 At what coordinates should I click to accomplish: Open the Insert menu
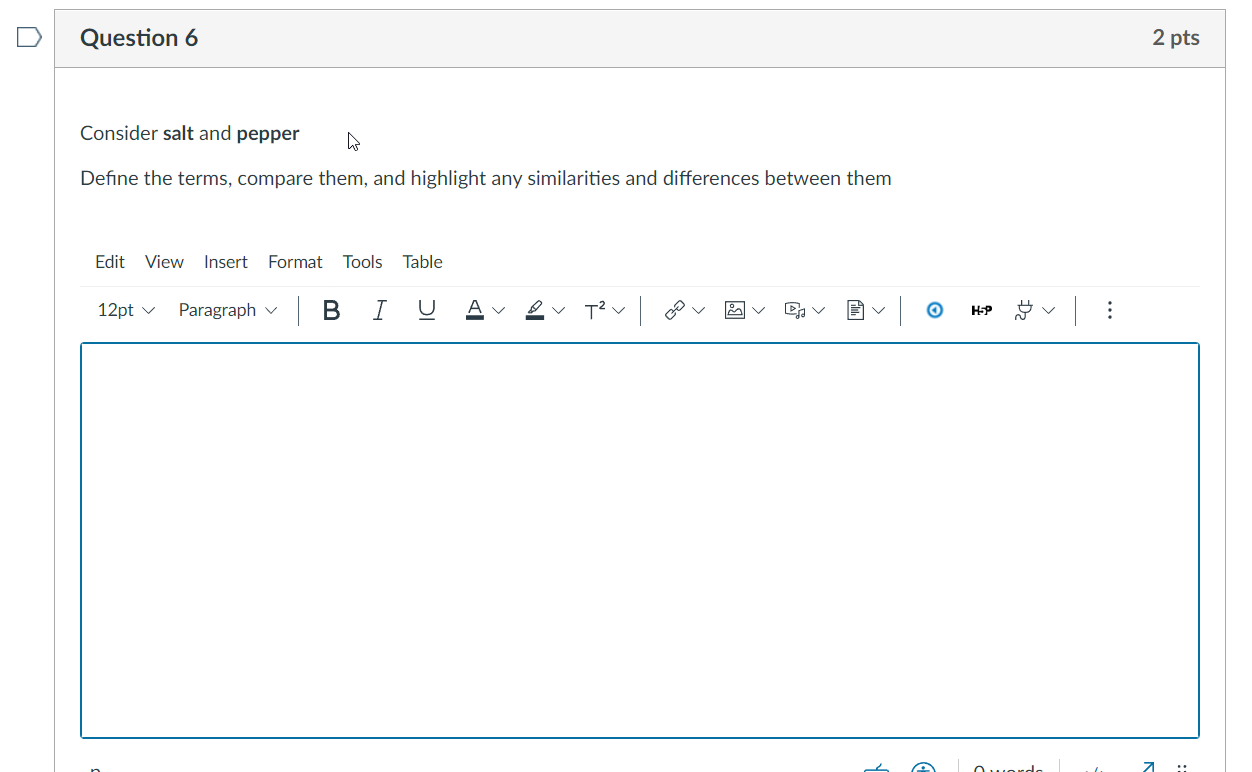(x=226, y=262)
